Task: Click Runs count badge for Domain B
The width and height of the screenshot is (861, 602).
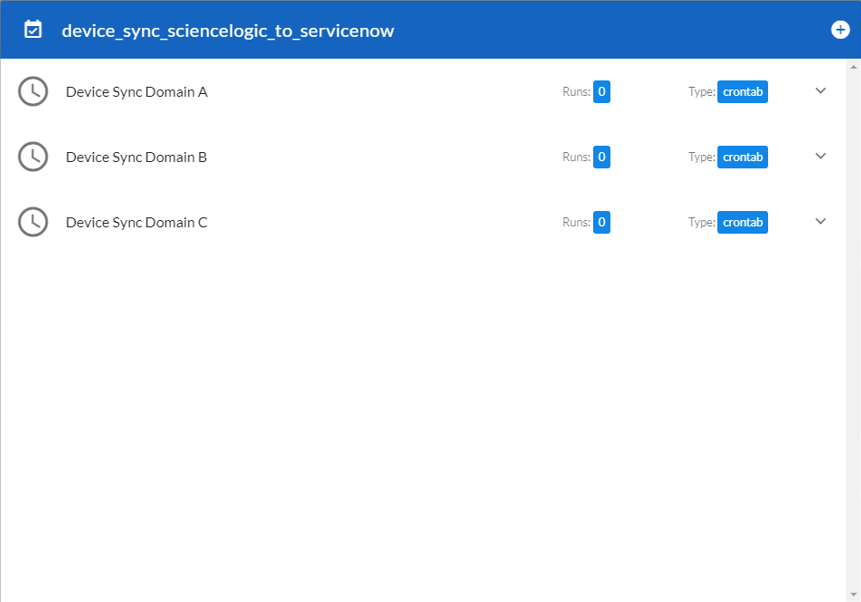Action: pyautogui.click(x=601, y=157)
